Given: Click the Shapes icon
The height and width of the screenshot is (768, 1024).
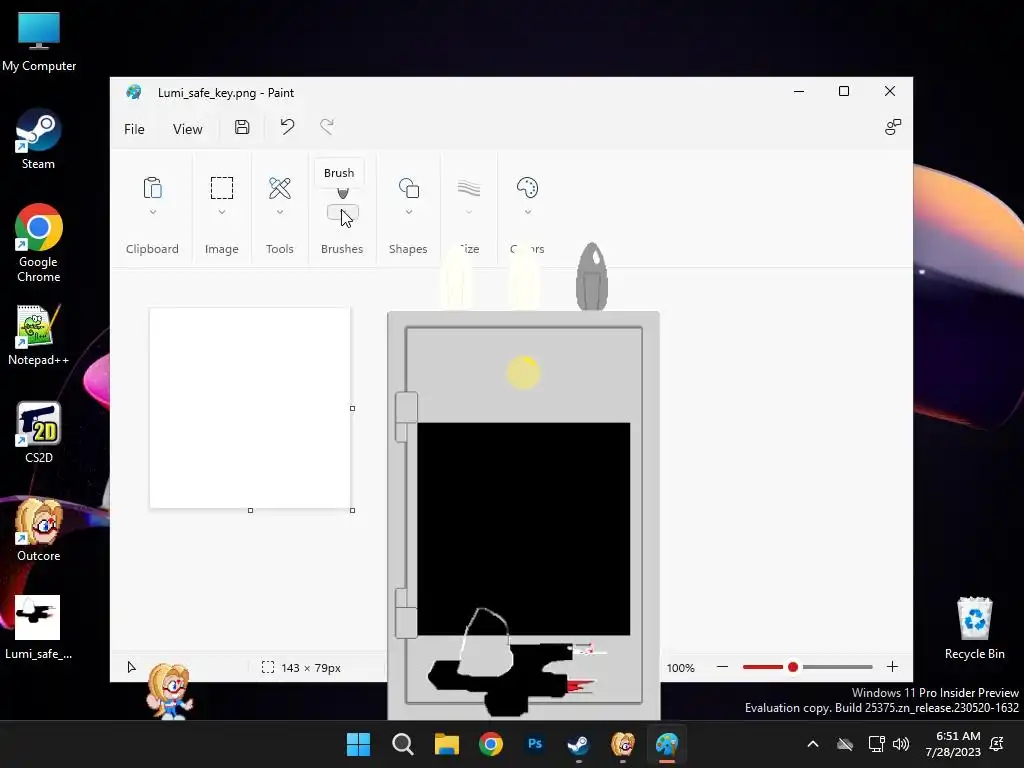Looking at the screenshot, I should (409, 188).
